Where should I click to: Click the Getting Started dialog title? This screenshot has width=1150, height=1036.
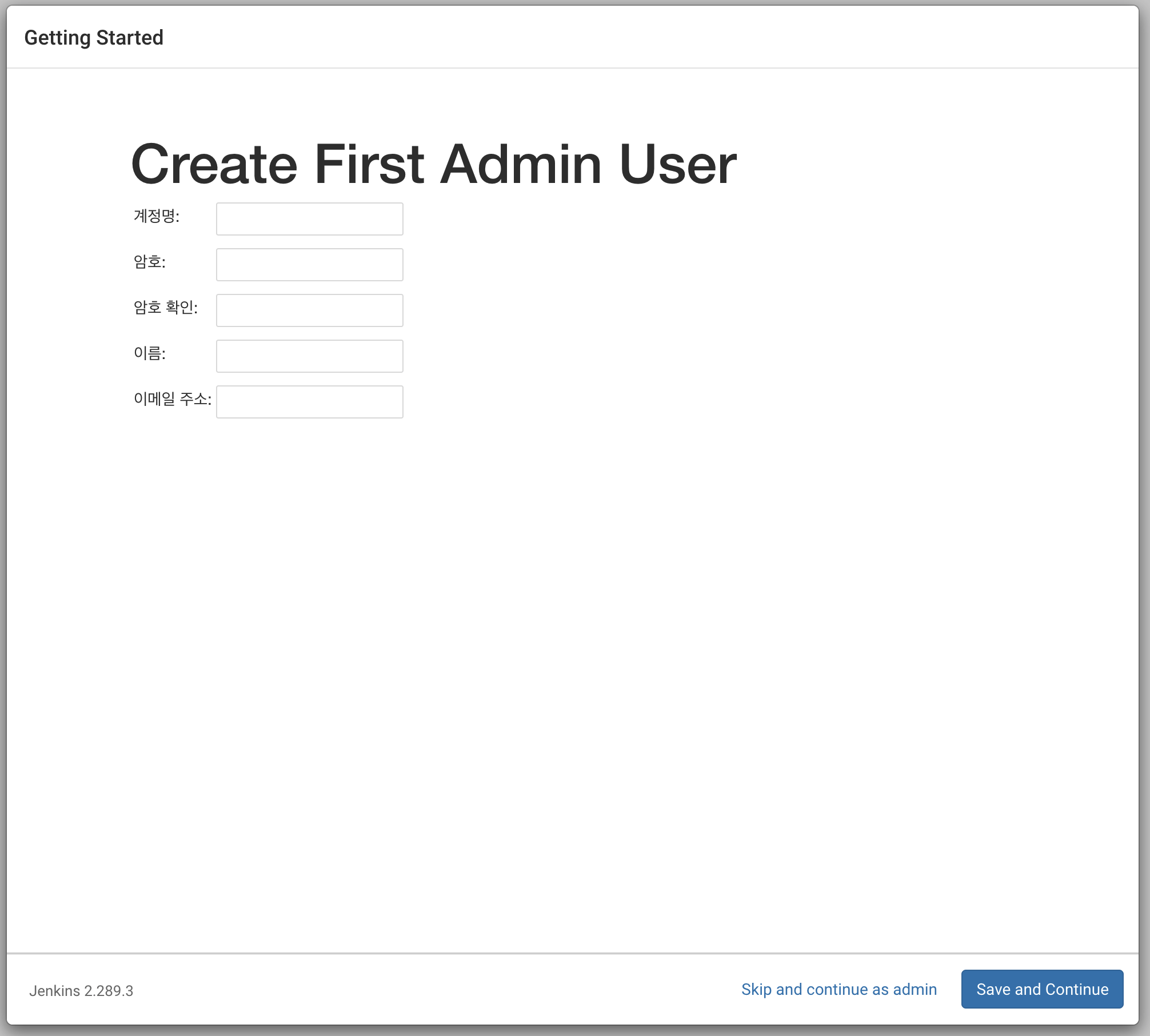(x=94, y=38)
